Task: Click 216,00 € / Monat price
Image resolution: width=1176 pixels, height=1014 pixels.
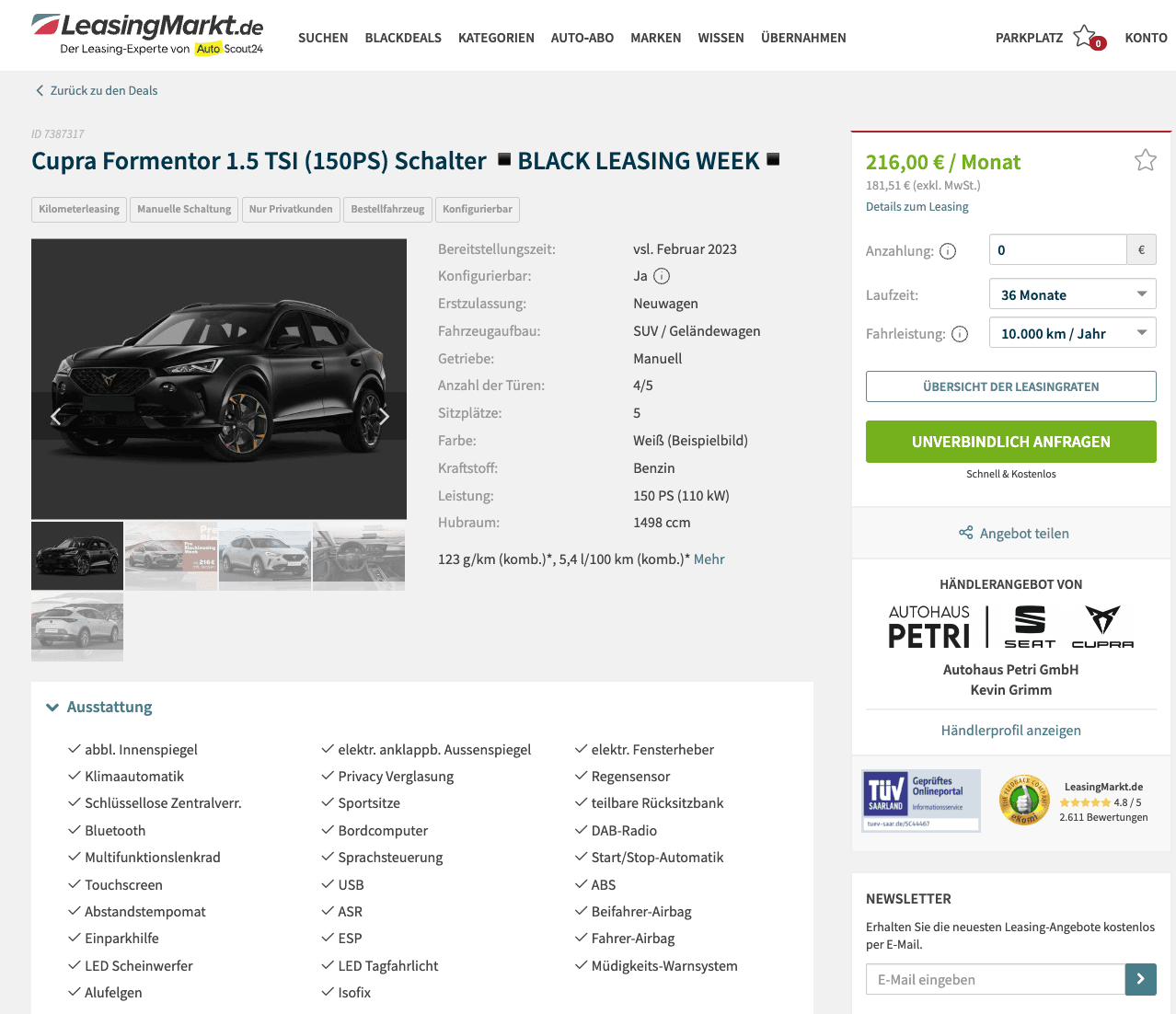Action: point(943,162)
